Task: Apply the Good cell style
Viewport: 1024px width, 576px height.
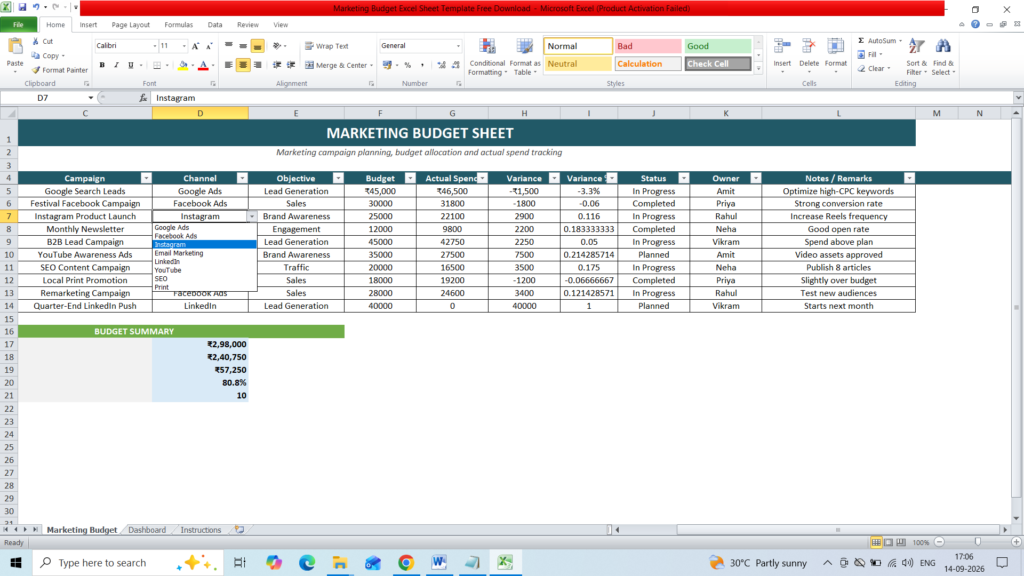Action: [x=718, y=46]
